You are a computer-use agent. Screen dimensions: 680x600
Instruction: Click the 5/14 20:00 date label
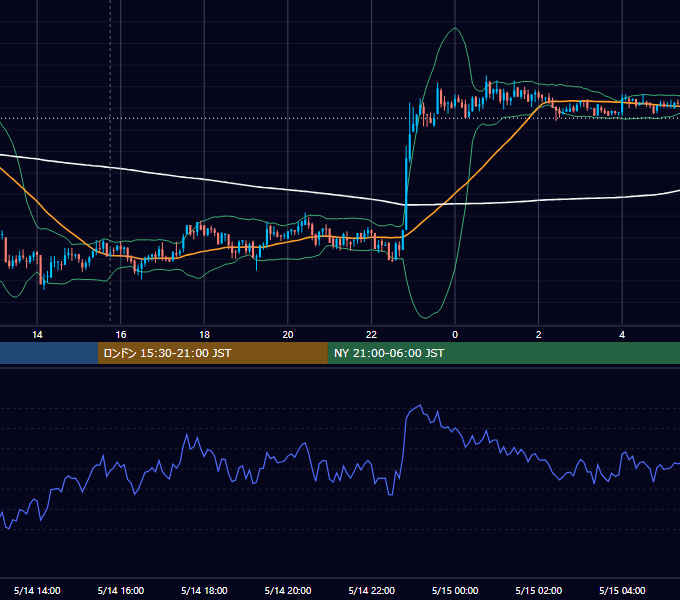(x=288, y=590)
